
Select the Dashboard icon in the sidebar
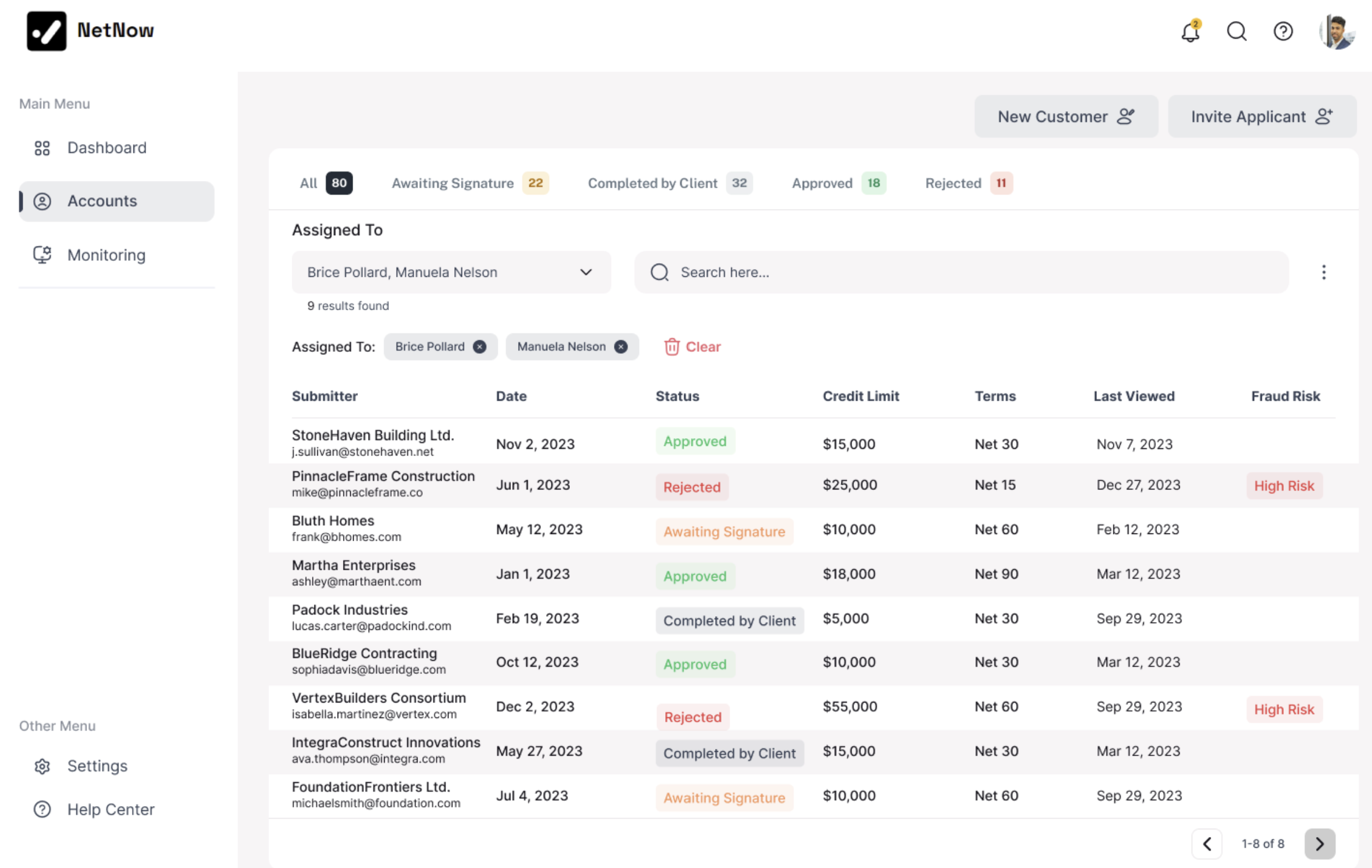(42, 148)
